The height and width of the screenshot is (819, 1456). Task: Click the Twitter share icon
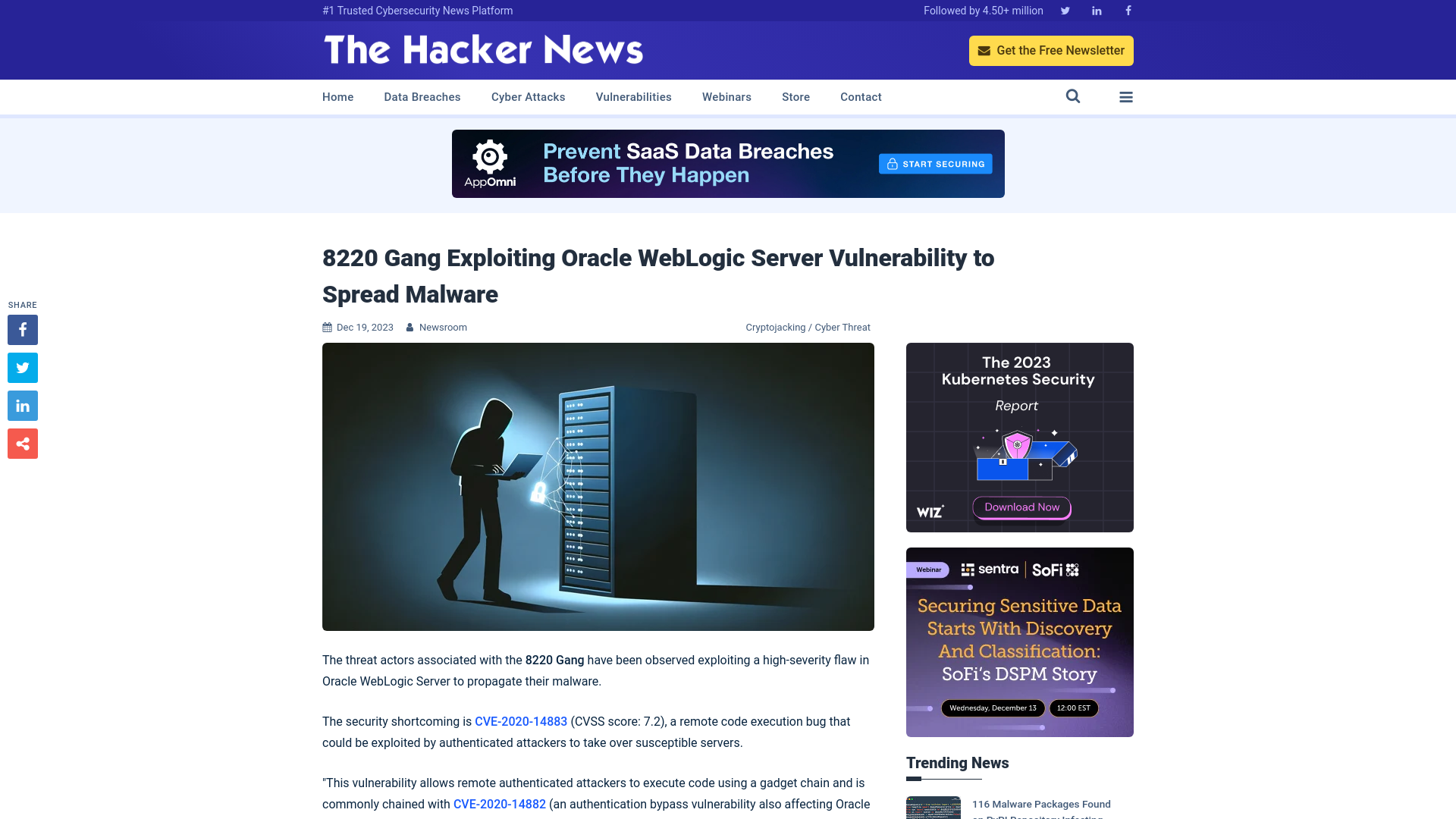click(x=22, y=367)
